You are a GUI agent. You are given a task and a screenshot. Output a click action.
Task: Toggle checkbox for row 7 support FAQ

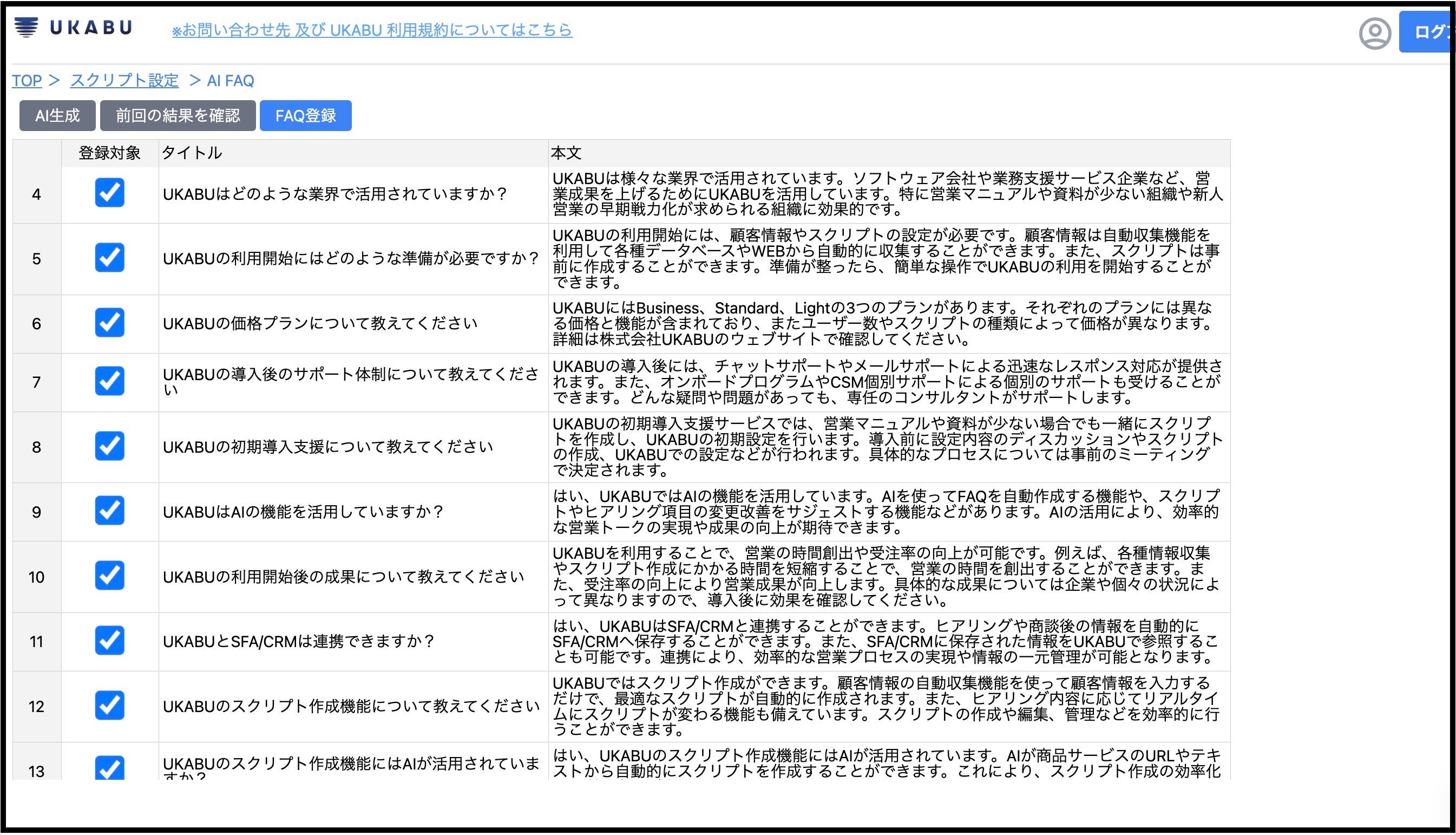click(109, 381)
